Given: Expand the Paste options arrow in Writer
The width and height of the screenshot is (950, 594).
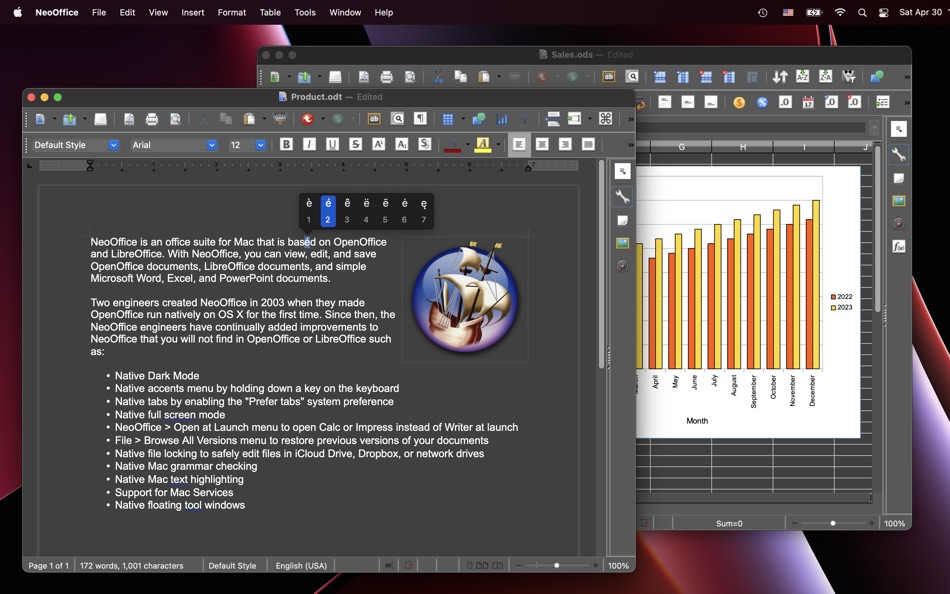Looking at the screenshot, I should coord(264,119).
